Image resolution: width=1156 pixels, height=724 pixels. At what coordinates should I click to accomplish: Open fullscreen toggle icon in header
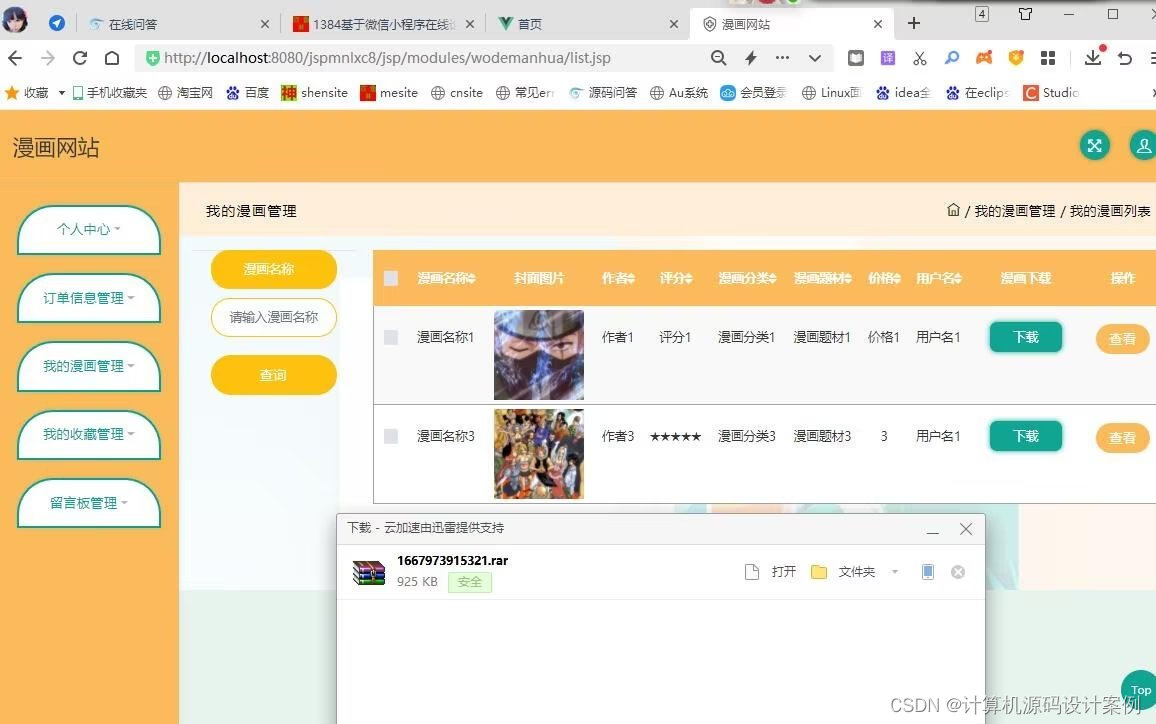point(1094,145)
